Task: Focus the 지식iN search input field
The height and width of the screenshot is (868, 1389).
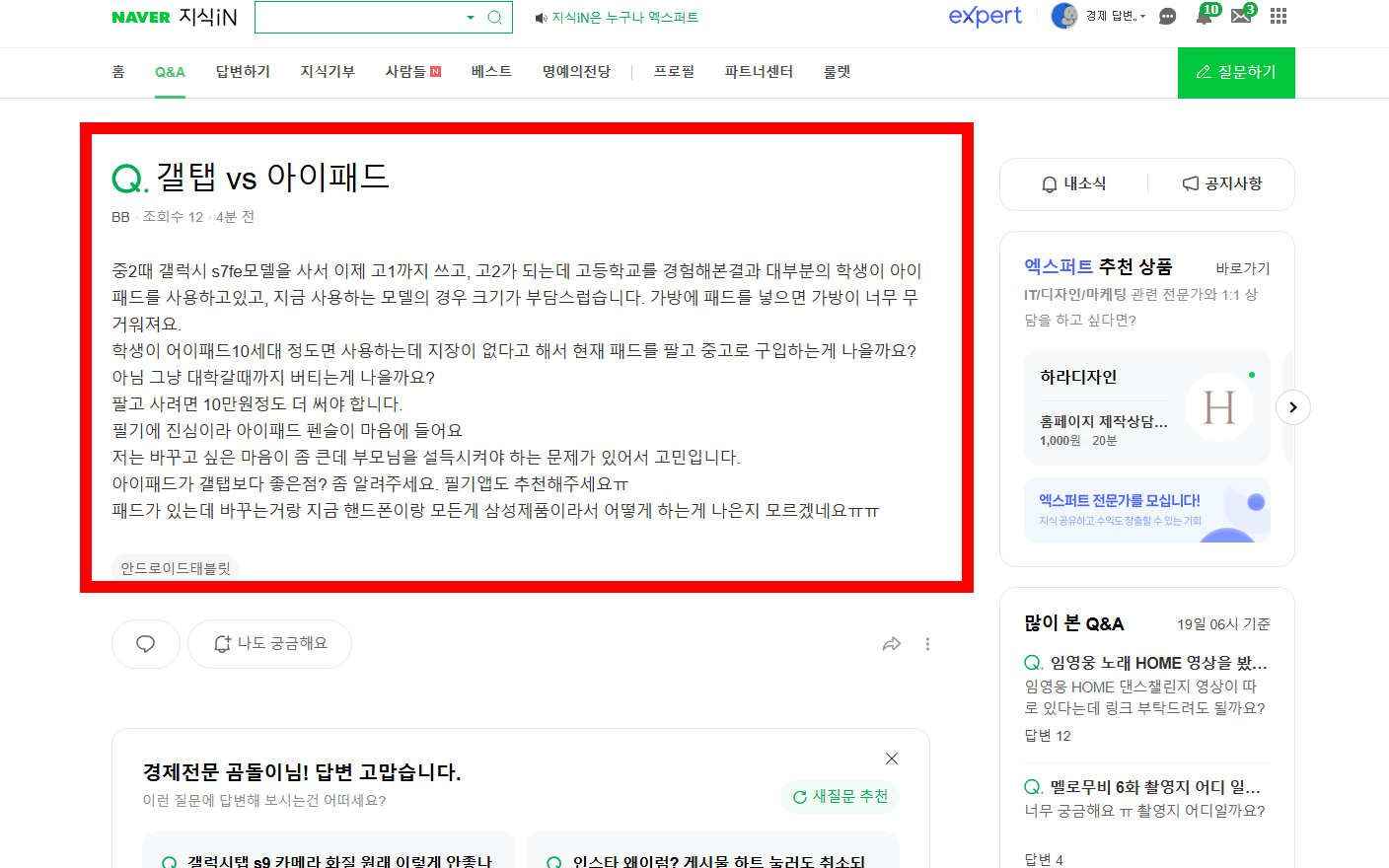Action: point(359,17)
